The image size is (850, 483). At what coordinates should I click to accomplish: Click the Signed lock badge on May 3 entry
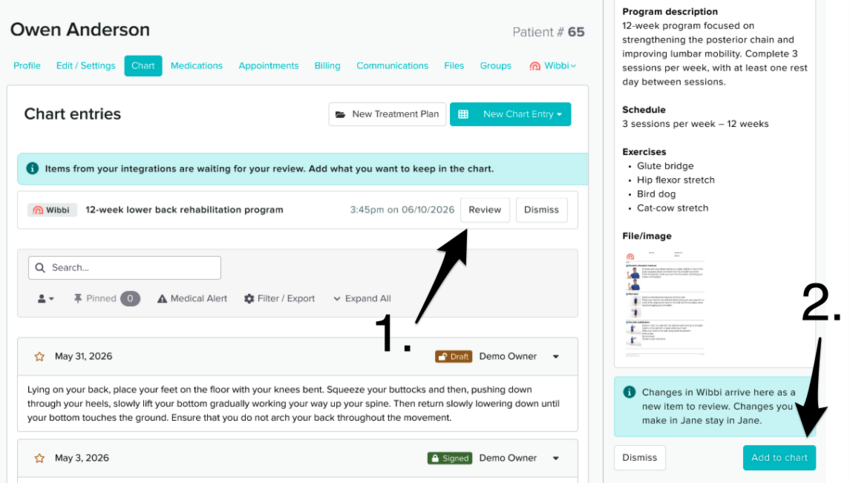pos(449,459)
